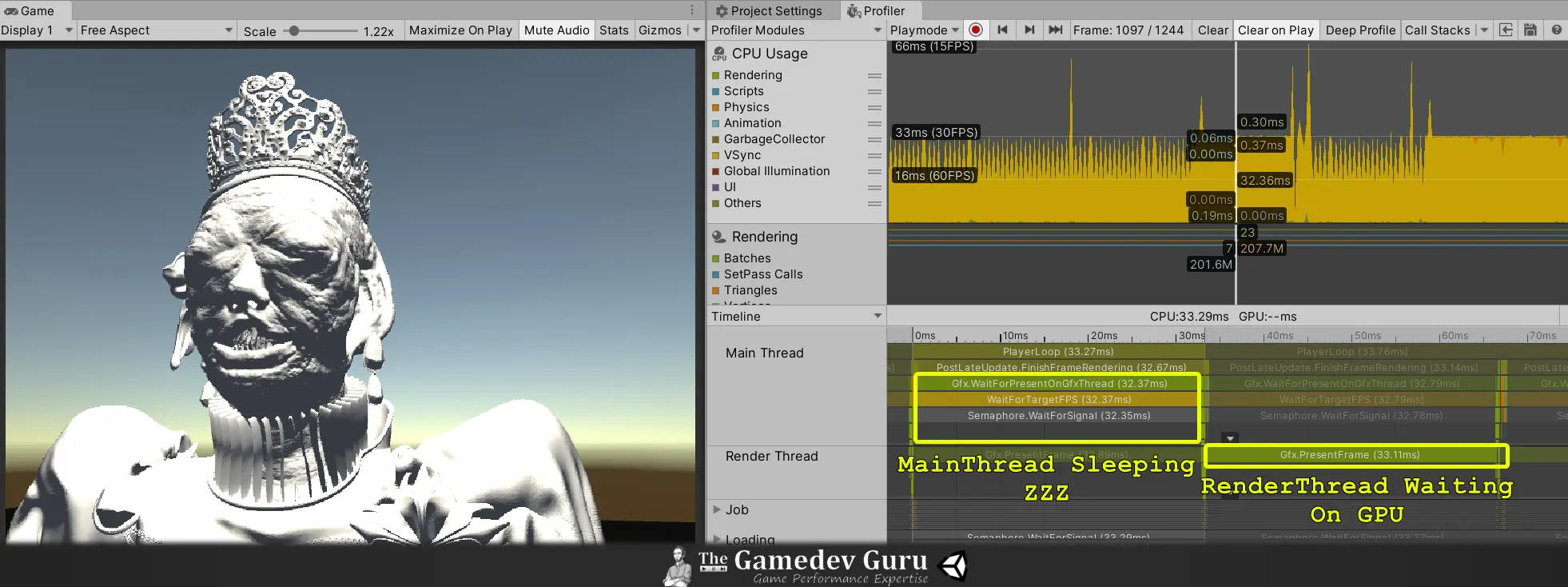Viewport: 1568px width, 587px height.
Task: Click the GarbageCollector row reorder handle
Action: click(x=874, y=139)
